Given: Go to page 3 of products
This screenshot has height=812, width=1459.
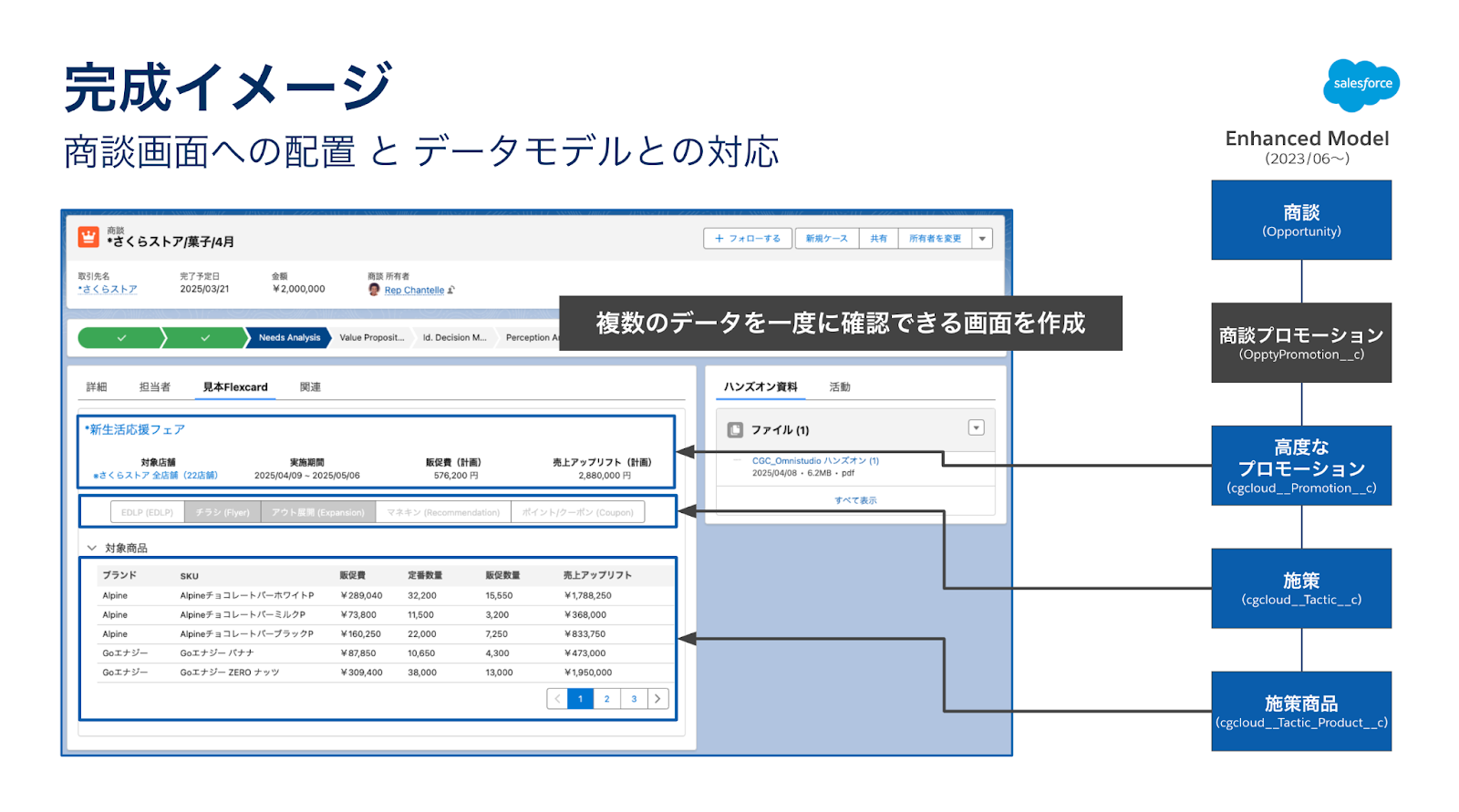Looking at the screenshot, I should pos(634,699).
